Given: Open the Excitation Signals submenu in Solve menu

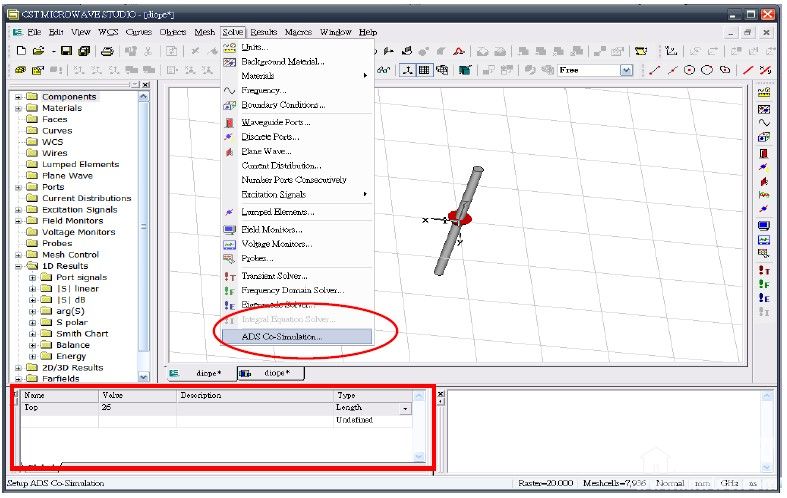Looking at the screenshot, I should 297,194.
